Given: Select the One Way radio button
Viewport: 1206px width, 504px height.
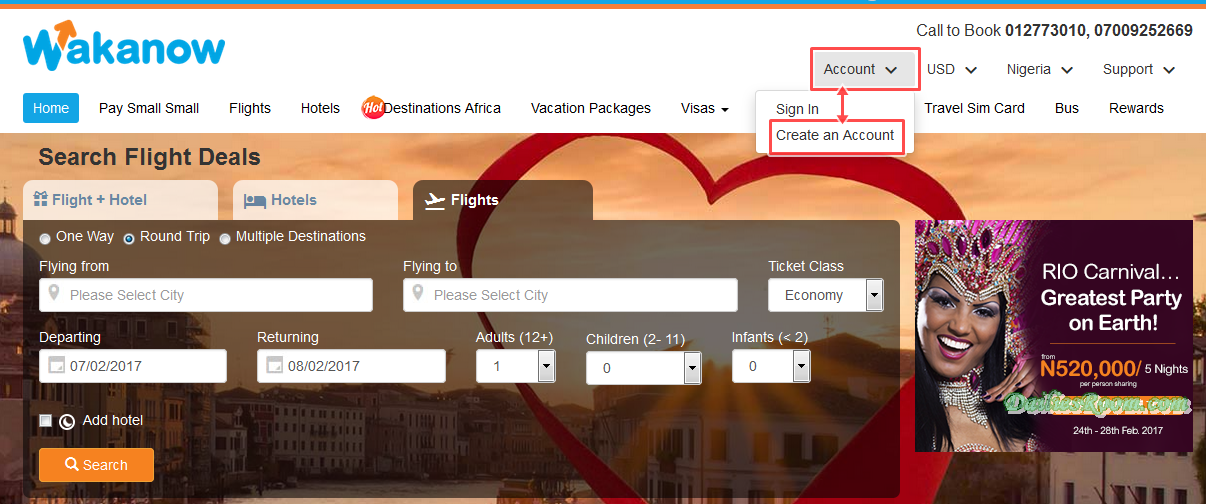Looking at the screenshot, I should click(x=45, y=238).
